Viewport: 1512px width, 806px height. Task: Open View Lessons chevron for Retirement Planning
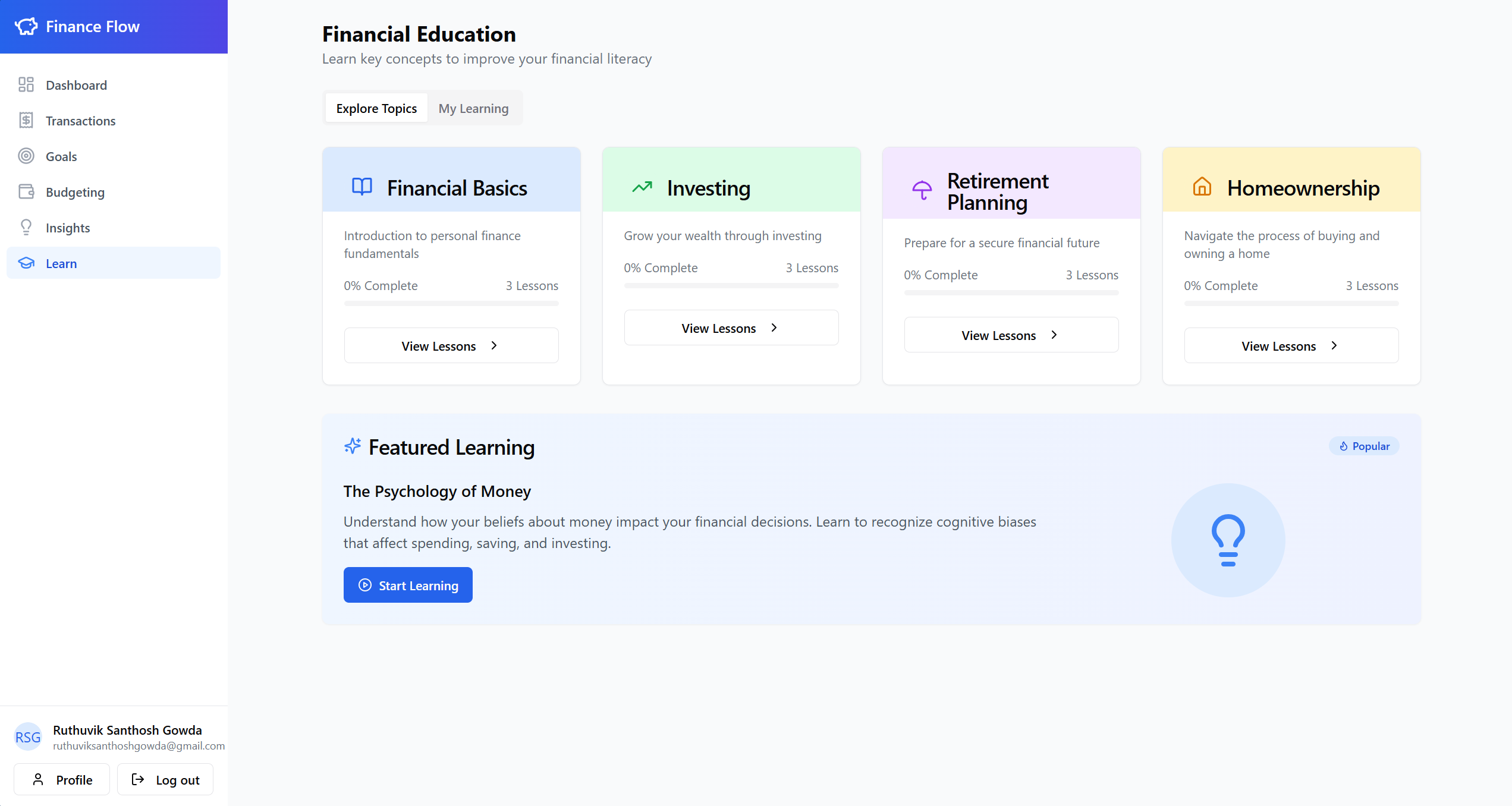pyautogui.click(x=1054, y=335)
